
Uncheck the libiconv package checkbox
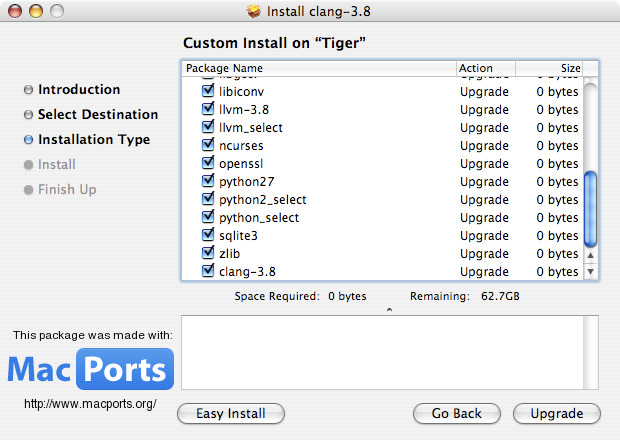(208, 91)
